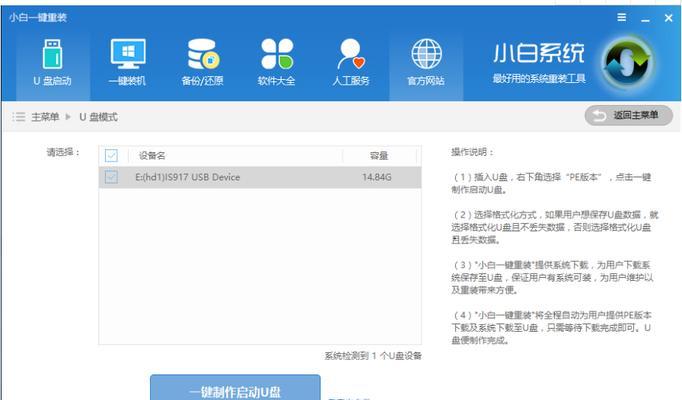Open 备份/还原 database icon

(203, 54)
